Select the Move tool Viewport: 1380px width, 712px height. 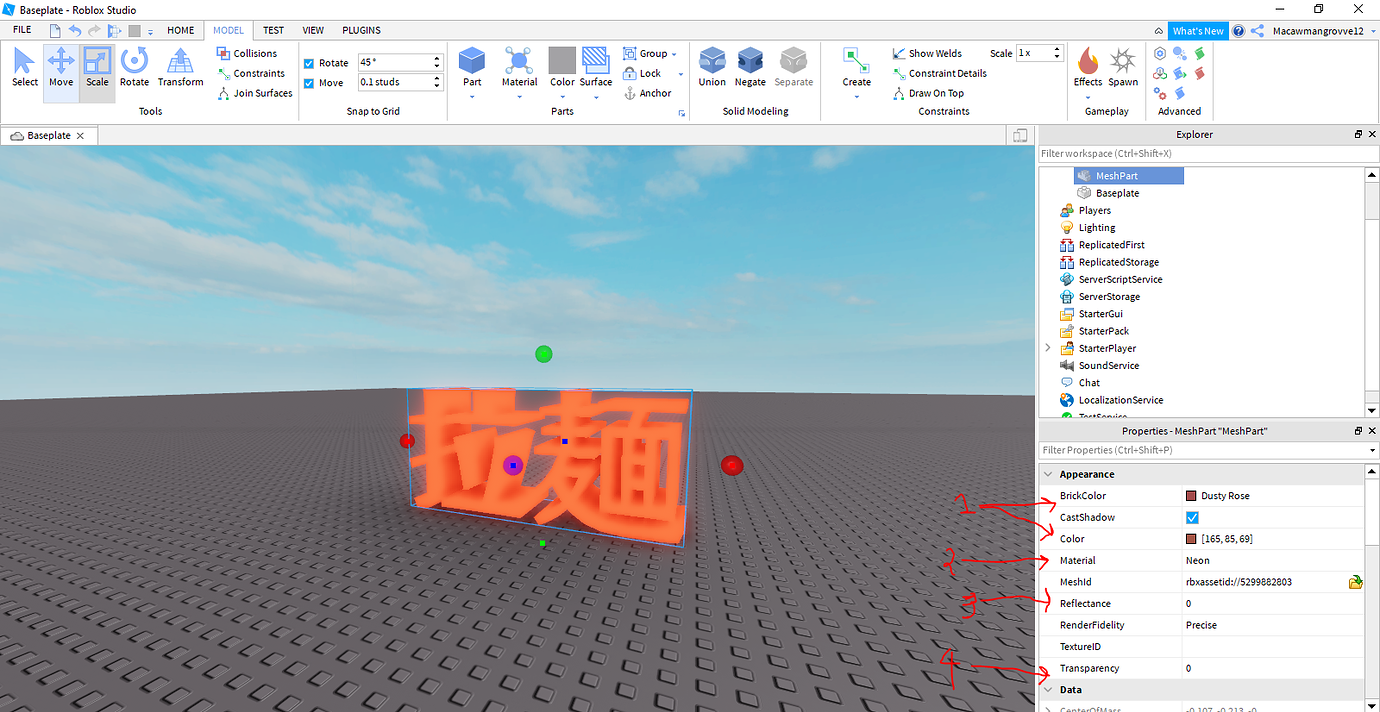(60, 68)
